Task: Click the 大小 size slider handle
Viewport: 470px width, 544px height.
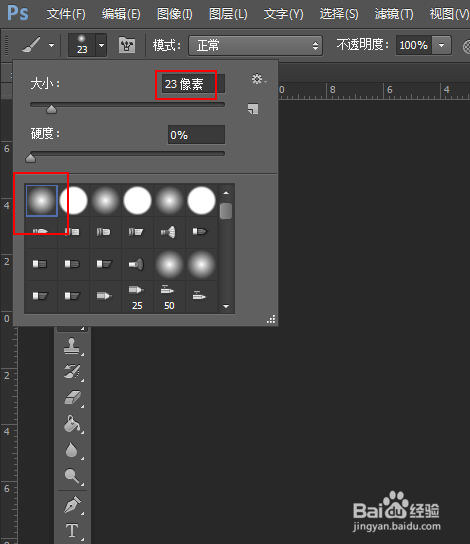Action: coord(51,109)
